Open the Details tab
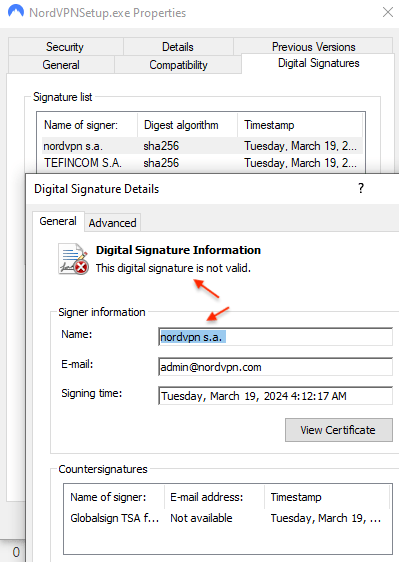399x562 pixels. (178, 47)
